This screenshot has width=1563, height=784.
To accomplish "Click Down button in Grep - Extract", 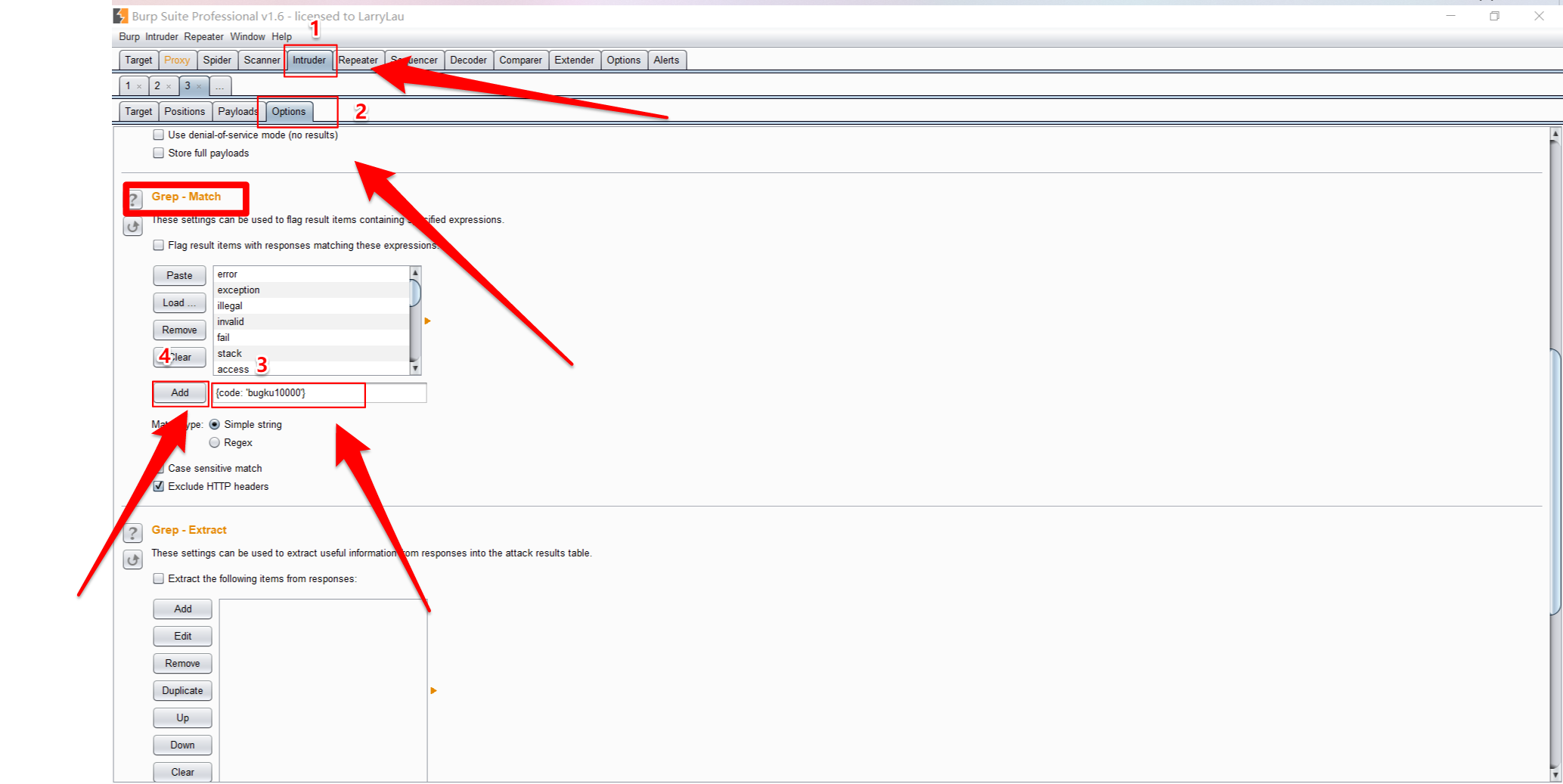I will (x=182, y=745).
